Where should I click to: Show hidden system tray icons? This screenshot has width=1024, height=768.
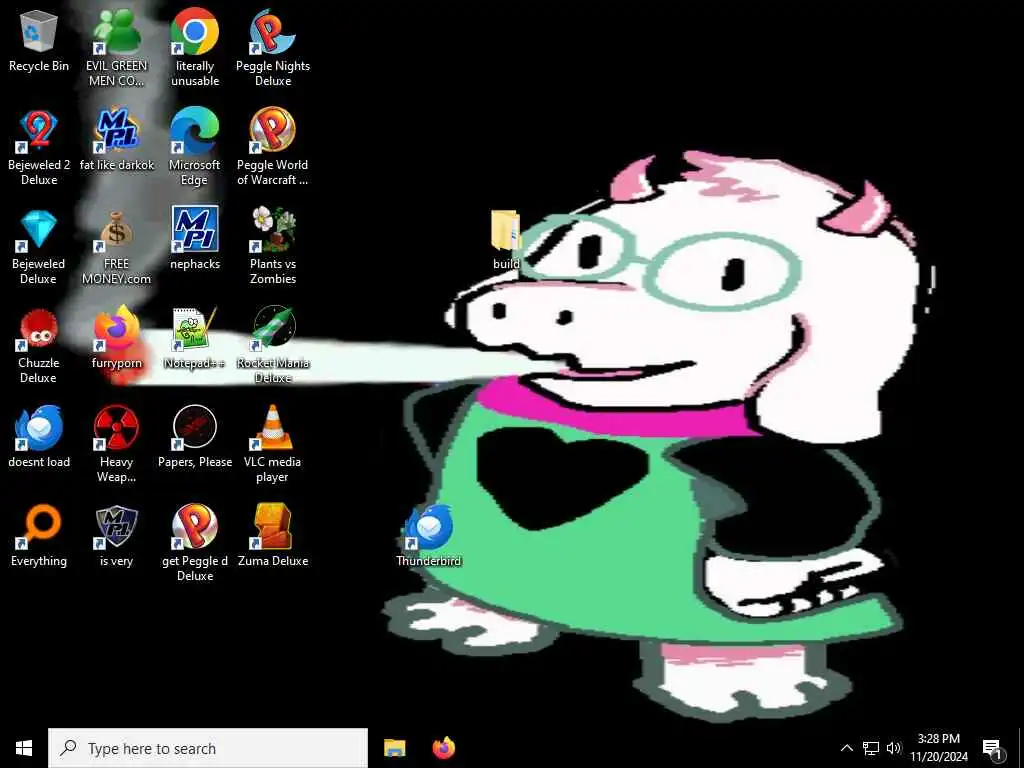tap(846, 748)
